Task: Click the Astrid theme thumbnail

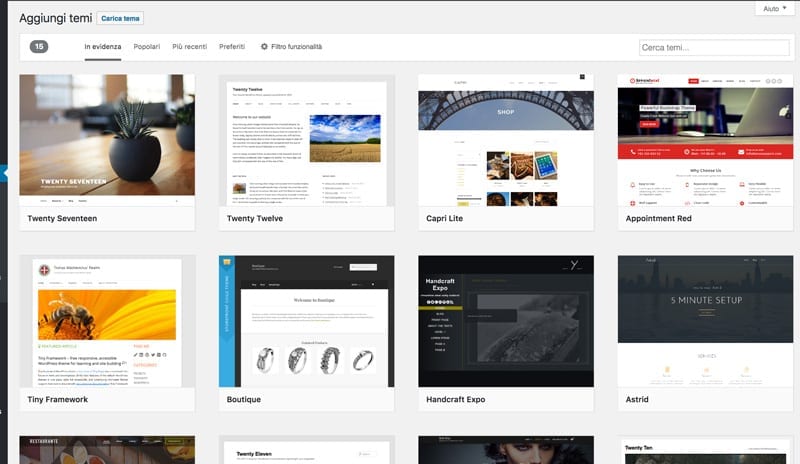Action: 705,321
